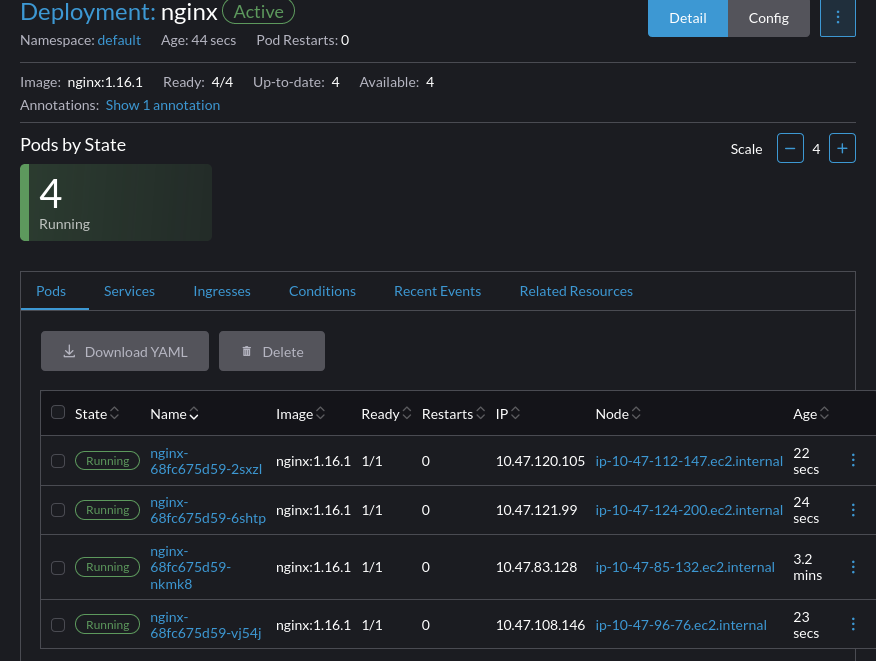Open the deployment actions three-dot menu
This screenshot has height=661, width=876.
(837, 18)
